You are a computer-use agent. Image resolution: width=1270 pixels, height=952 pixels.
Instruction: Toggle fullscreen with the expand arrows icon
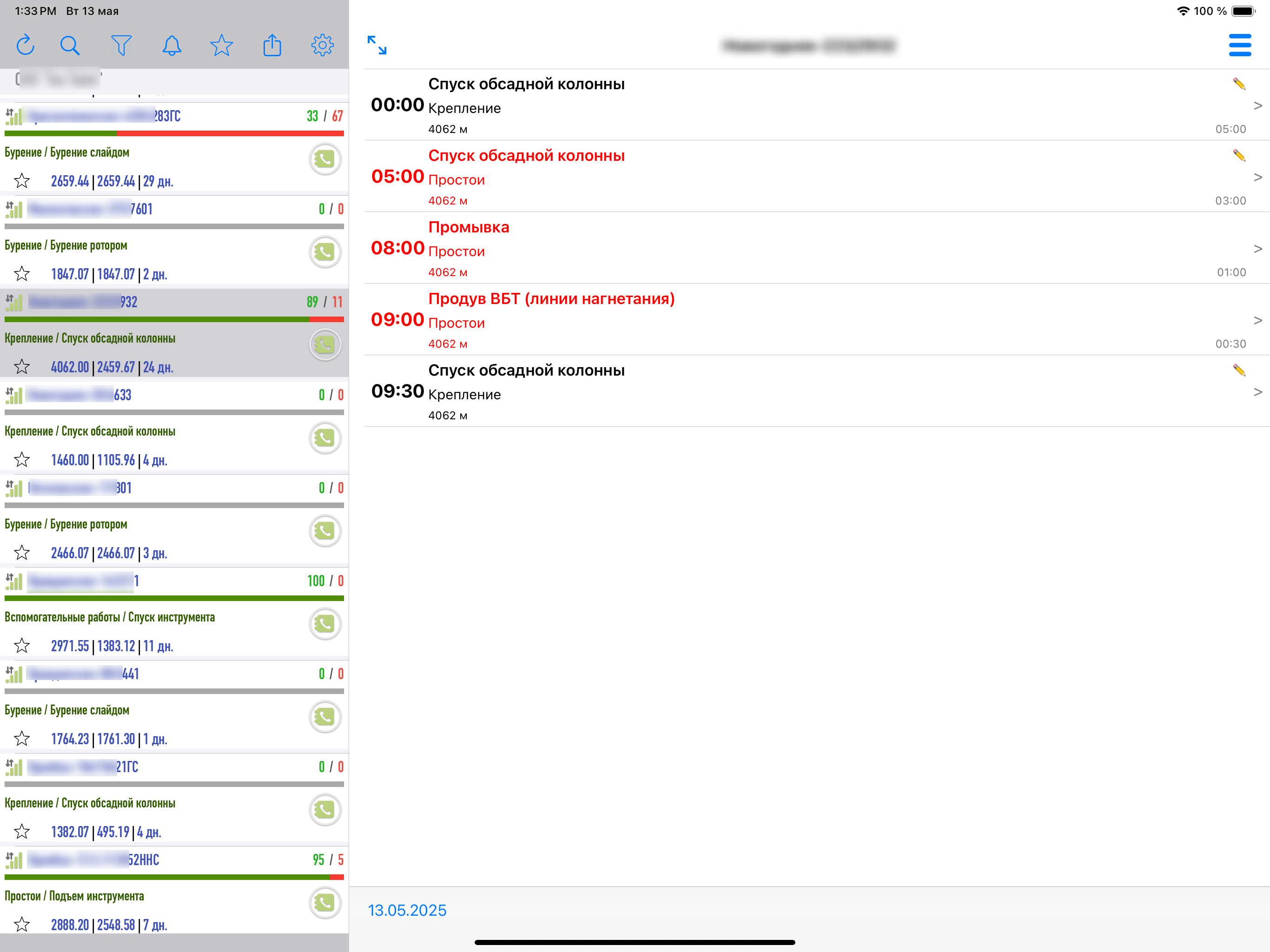[x=377, y=46]
